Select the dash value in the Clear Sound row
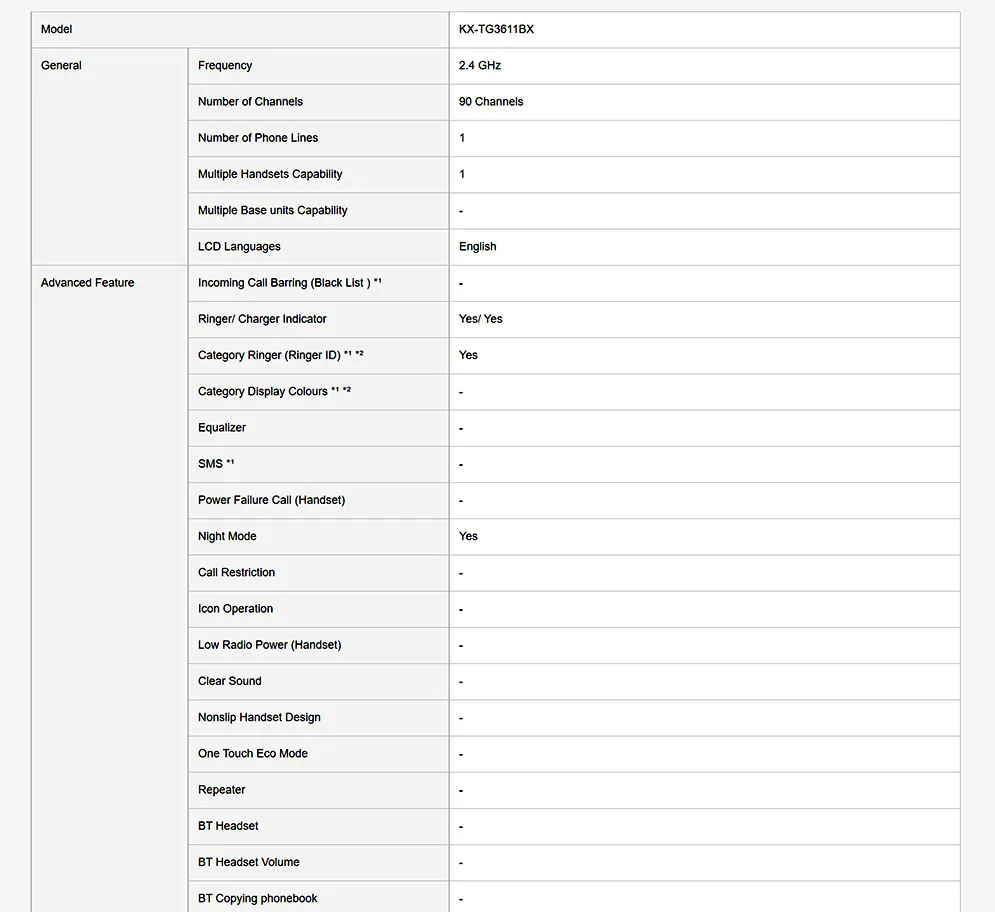 click(x=461, y=682)
